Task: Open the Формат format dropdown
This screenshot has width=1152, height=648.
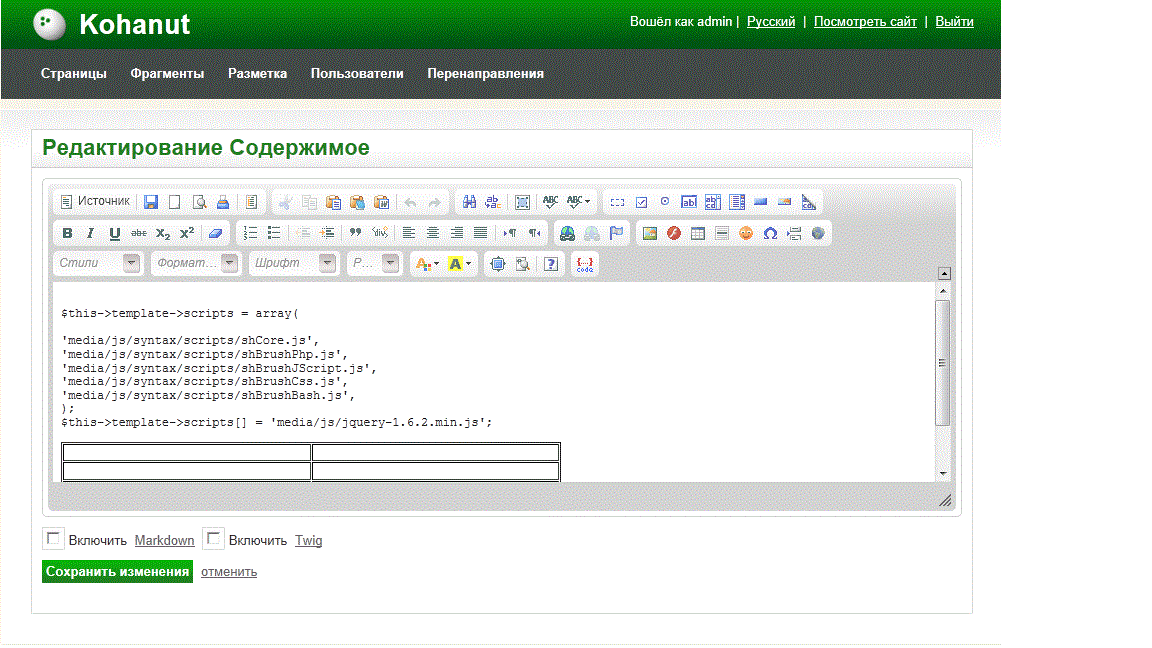Action: (195, 263)
